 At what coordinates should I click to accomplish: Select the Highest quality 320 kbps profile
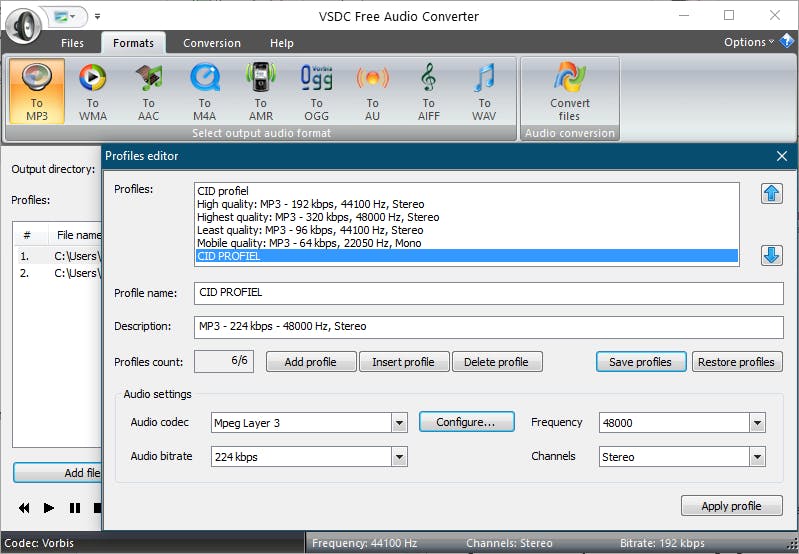point(467,217)
